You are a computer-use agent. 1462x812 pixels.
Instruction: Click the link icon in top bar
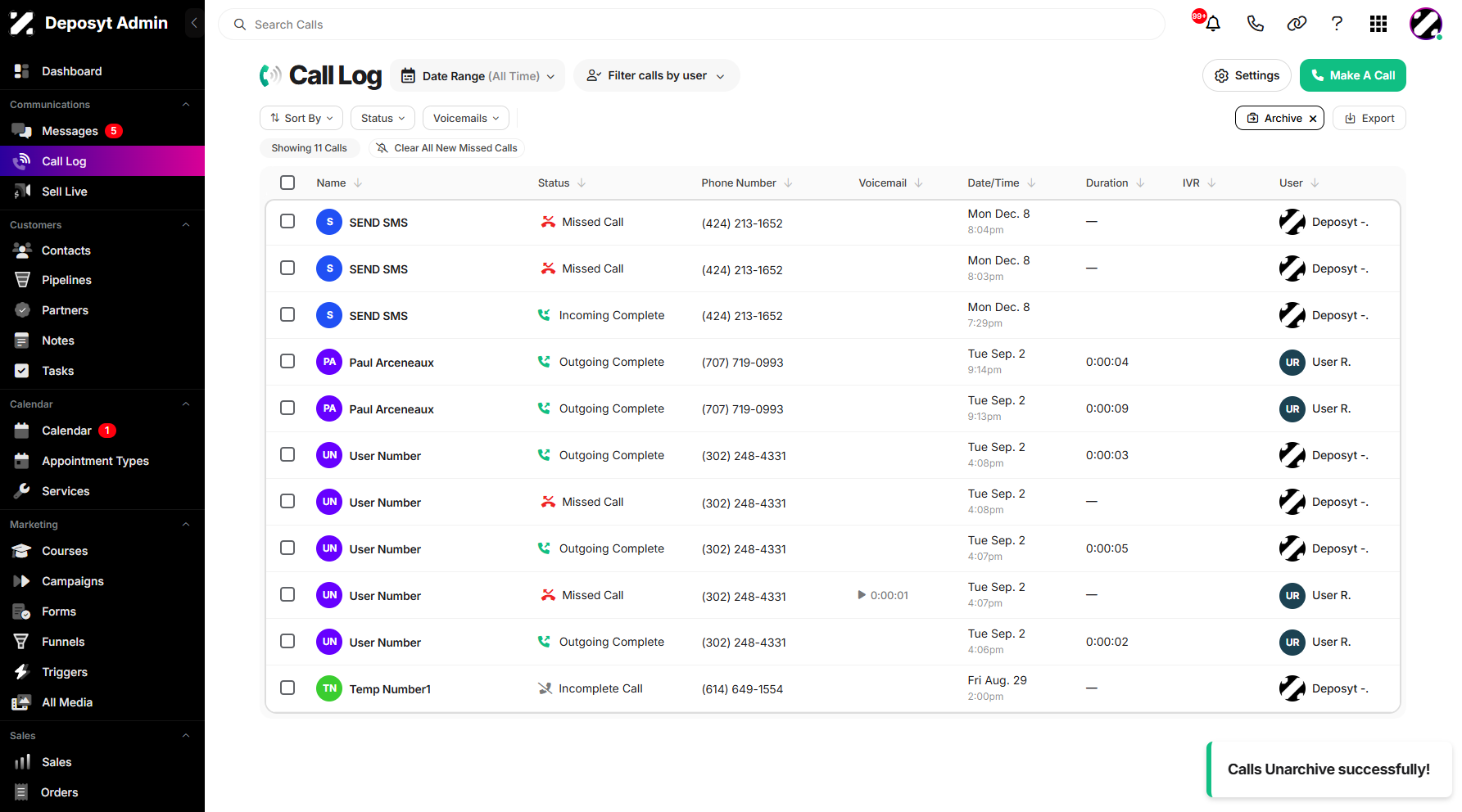click(x=1297, y=24)
